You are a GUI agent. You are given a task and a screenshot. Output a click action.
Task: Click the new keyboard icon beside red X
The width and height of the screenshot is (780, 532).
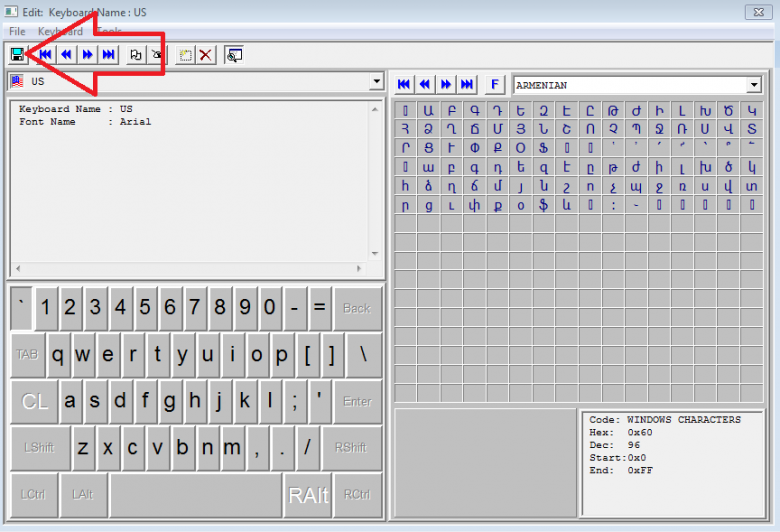pyautogui.click(x=185, y=54)
